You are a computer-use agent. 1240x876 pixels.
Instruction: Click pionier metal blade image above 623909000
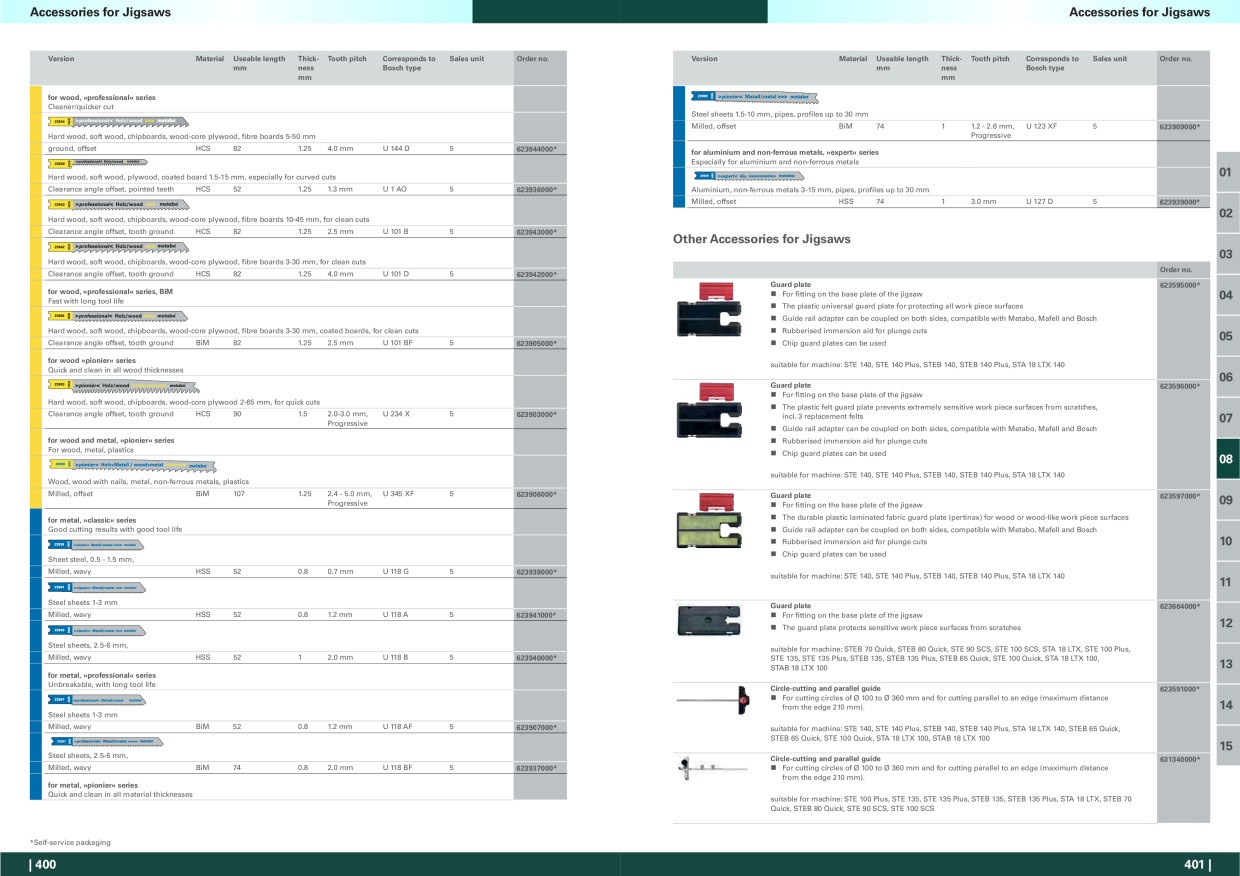click(x=754, y=97)
